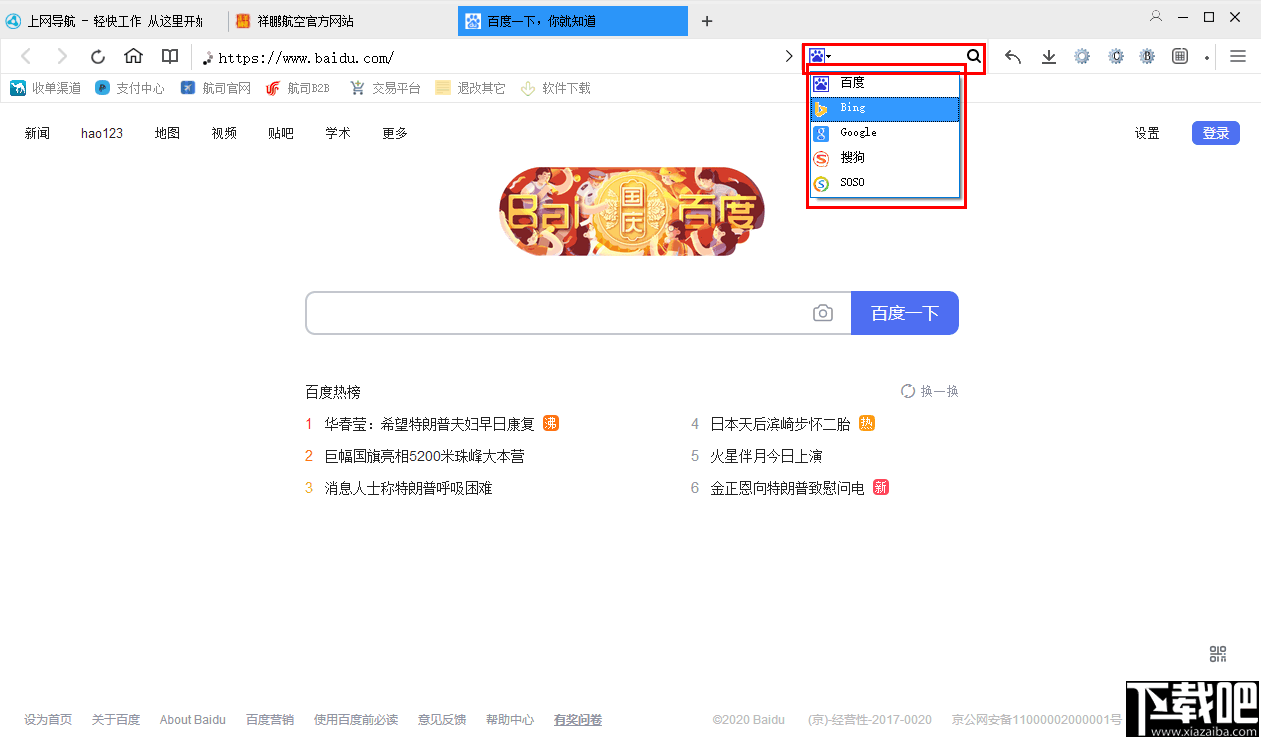Image resolution: width=1261 pixels, height=737 pixels.
Task: Open headline 金正恩向特朗普致慰问电
Action: click(x=787, y=488)
